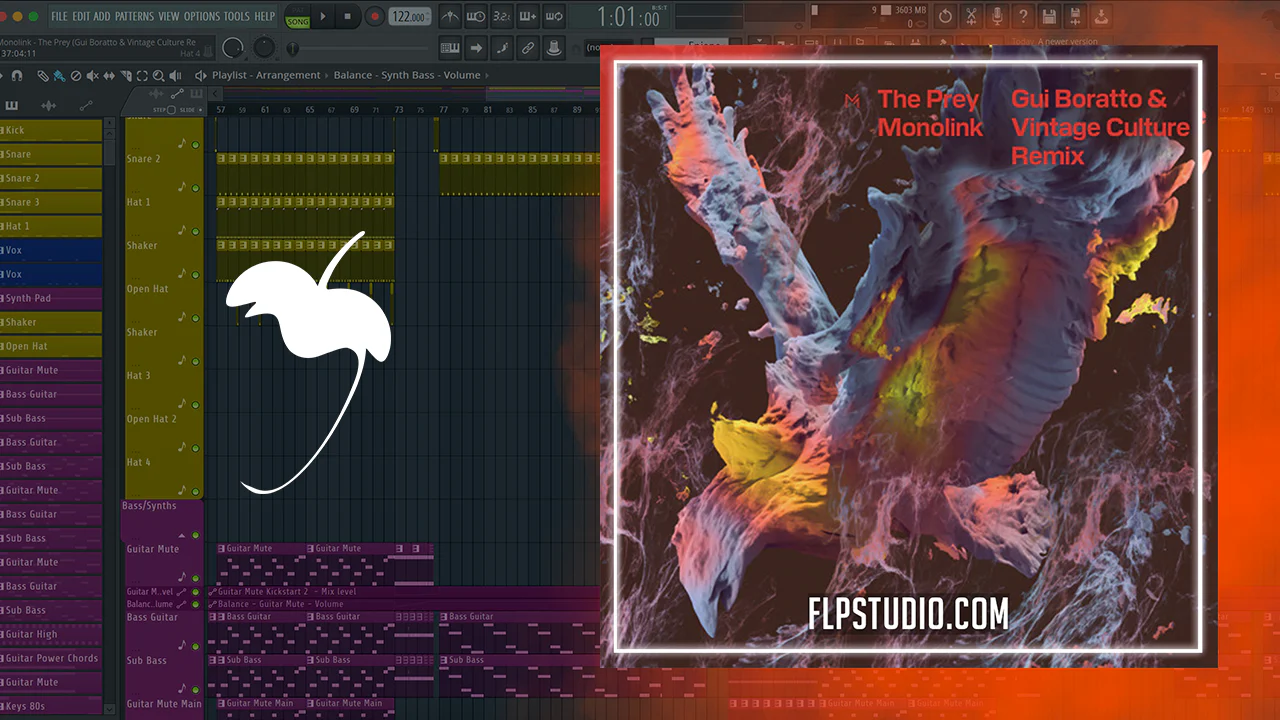Toggle the playlist snap magnet
Screen dimensions: 1280x720
click(17, 76)
